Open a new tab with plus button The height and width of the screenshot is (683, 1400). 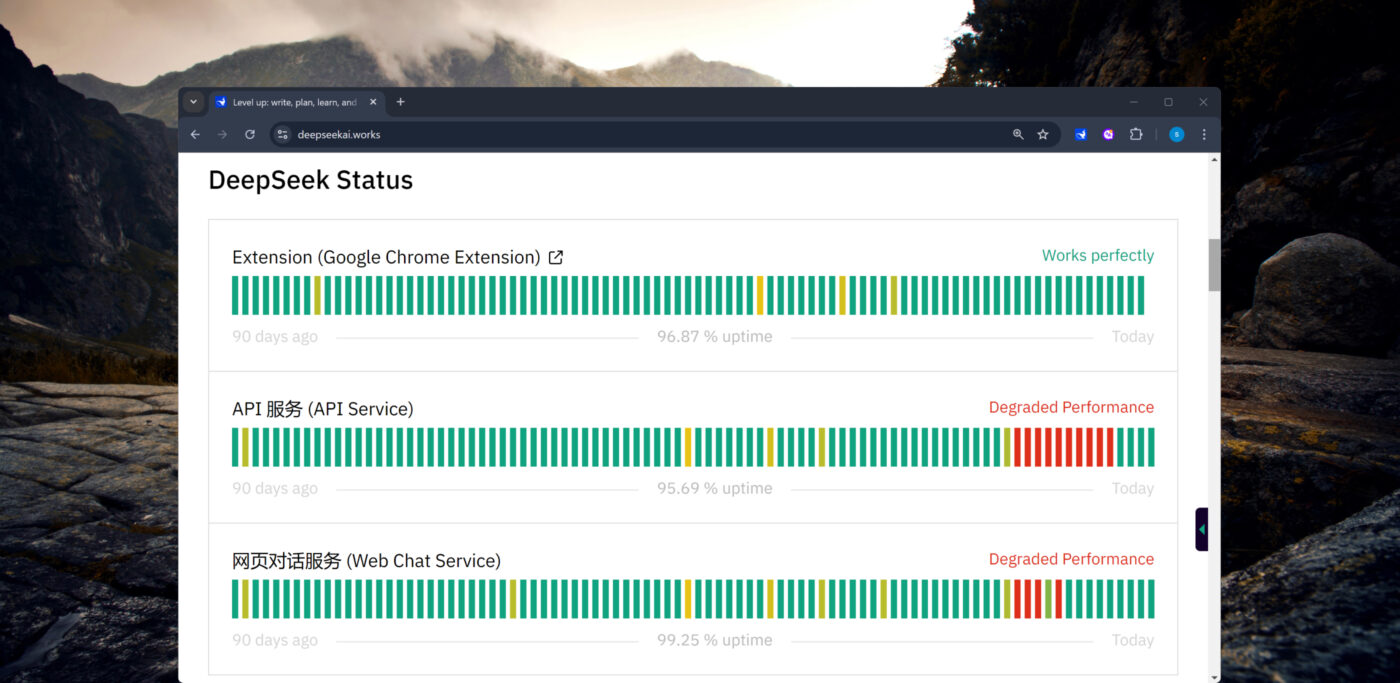click(x=400, y=102)
